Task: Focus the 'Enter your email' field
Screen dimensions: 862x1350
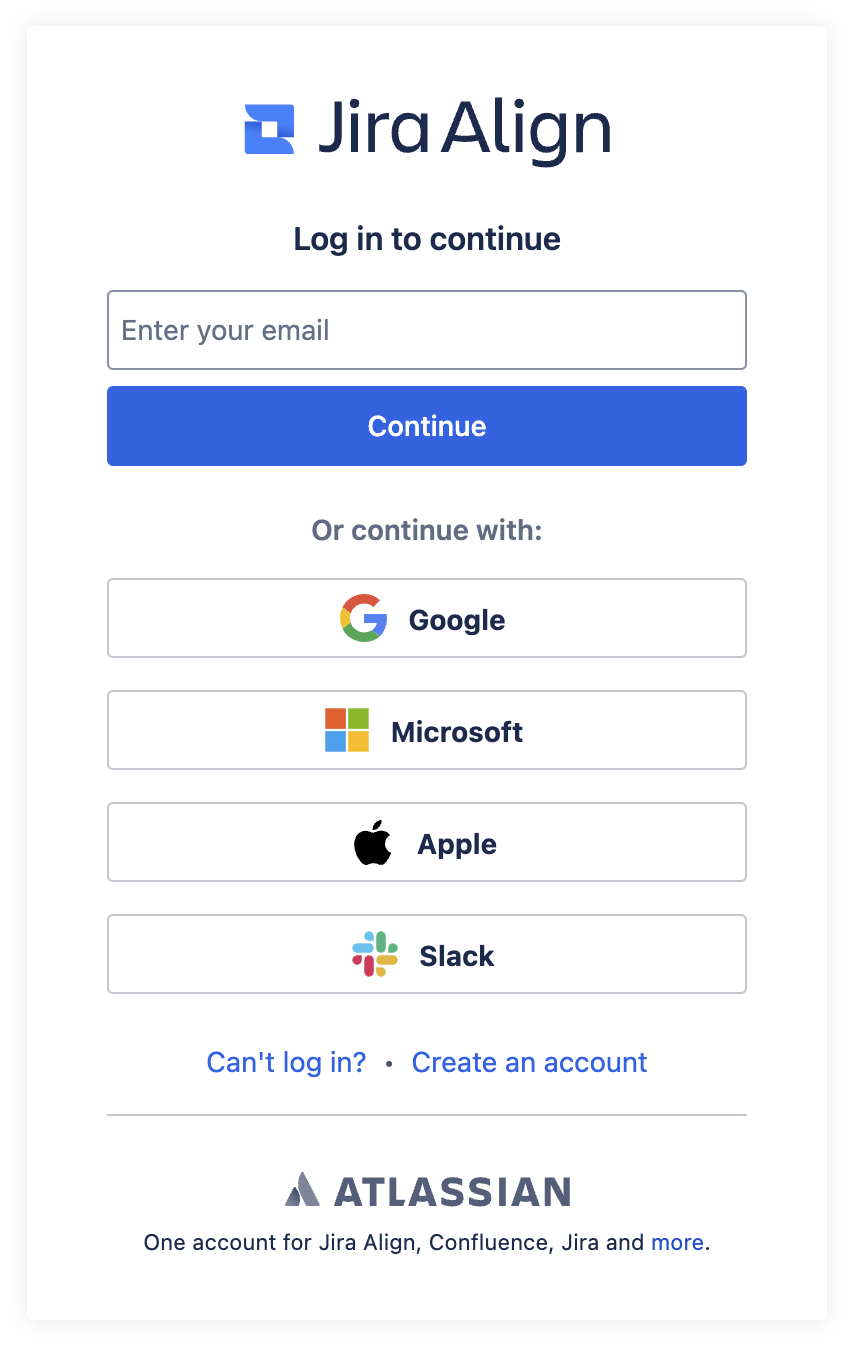Action: point(427,330)
